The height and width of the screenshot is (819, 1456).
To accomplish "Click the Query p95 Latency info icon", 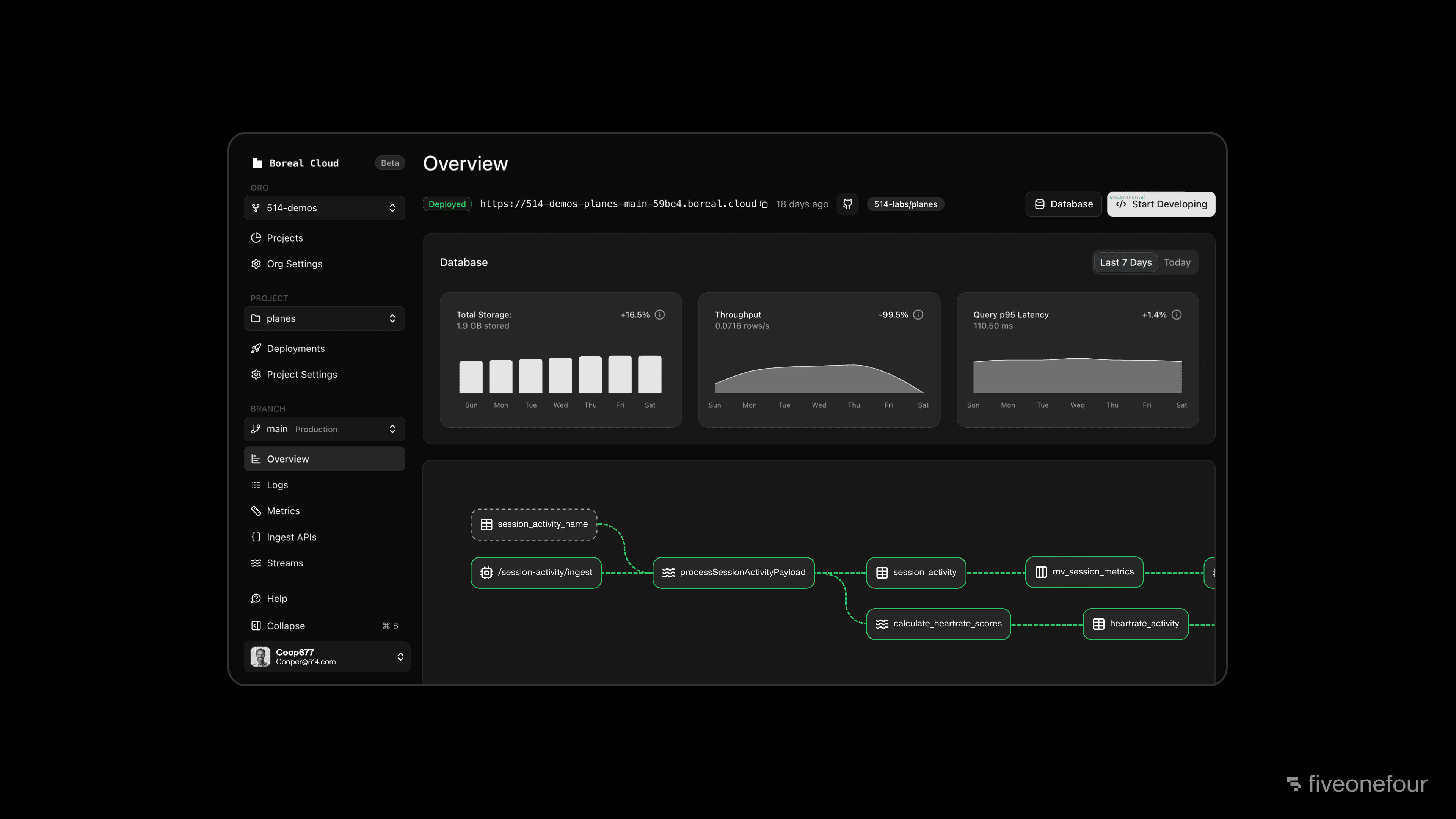I will 1176,315.
